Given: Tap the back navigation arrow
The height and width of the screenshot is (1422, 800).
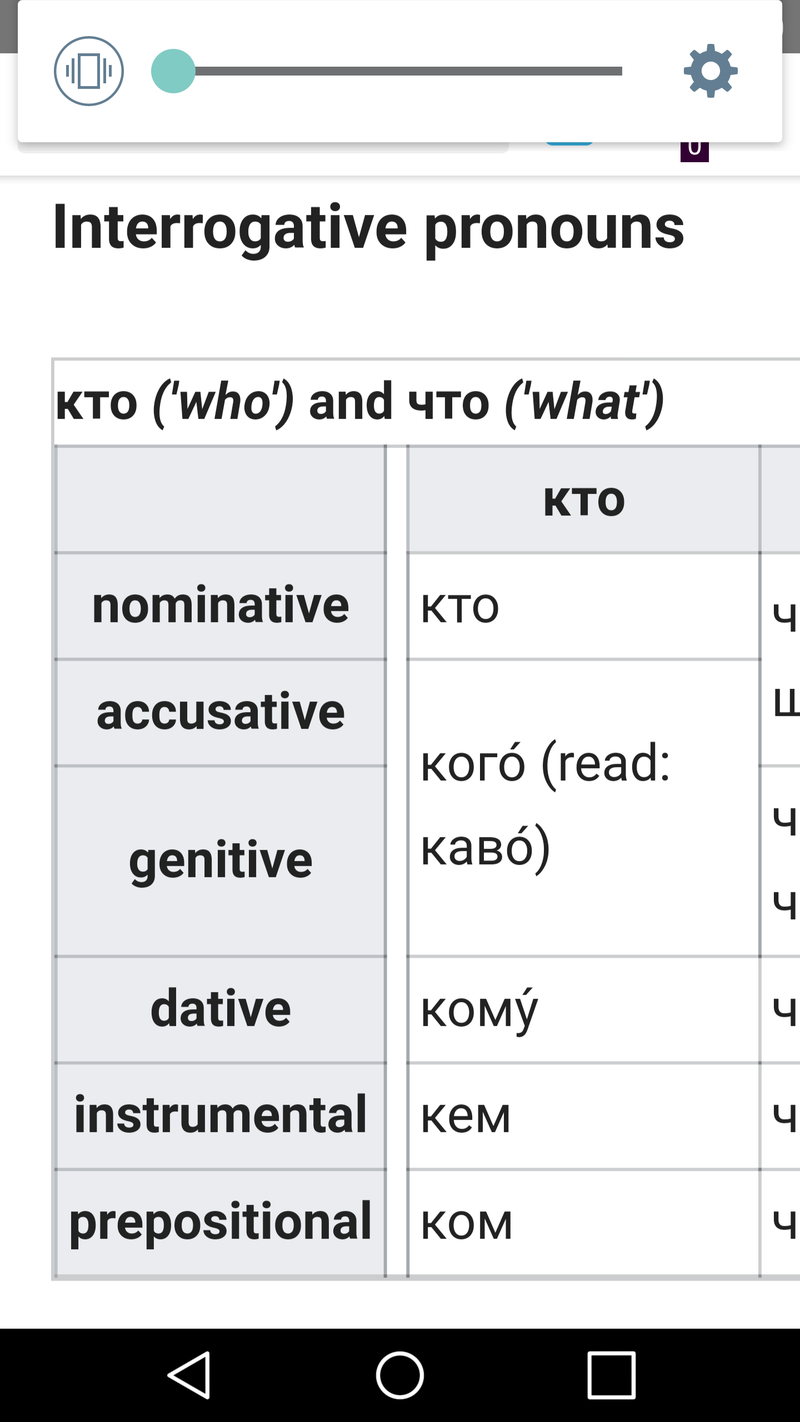Looking at the screenshot, I should click(190, 1375).
